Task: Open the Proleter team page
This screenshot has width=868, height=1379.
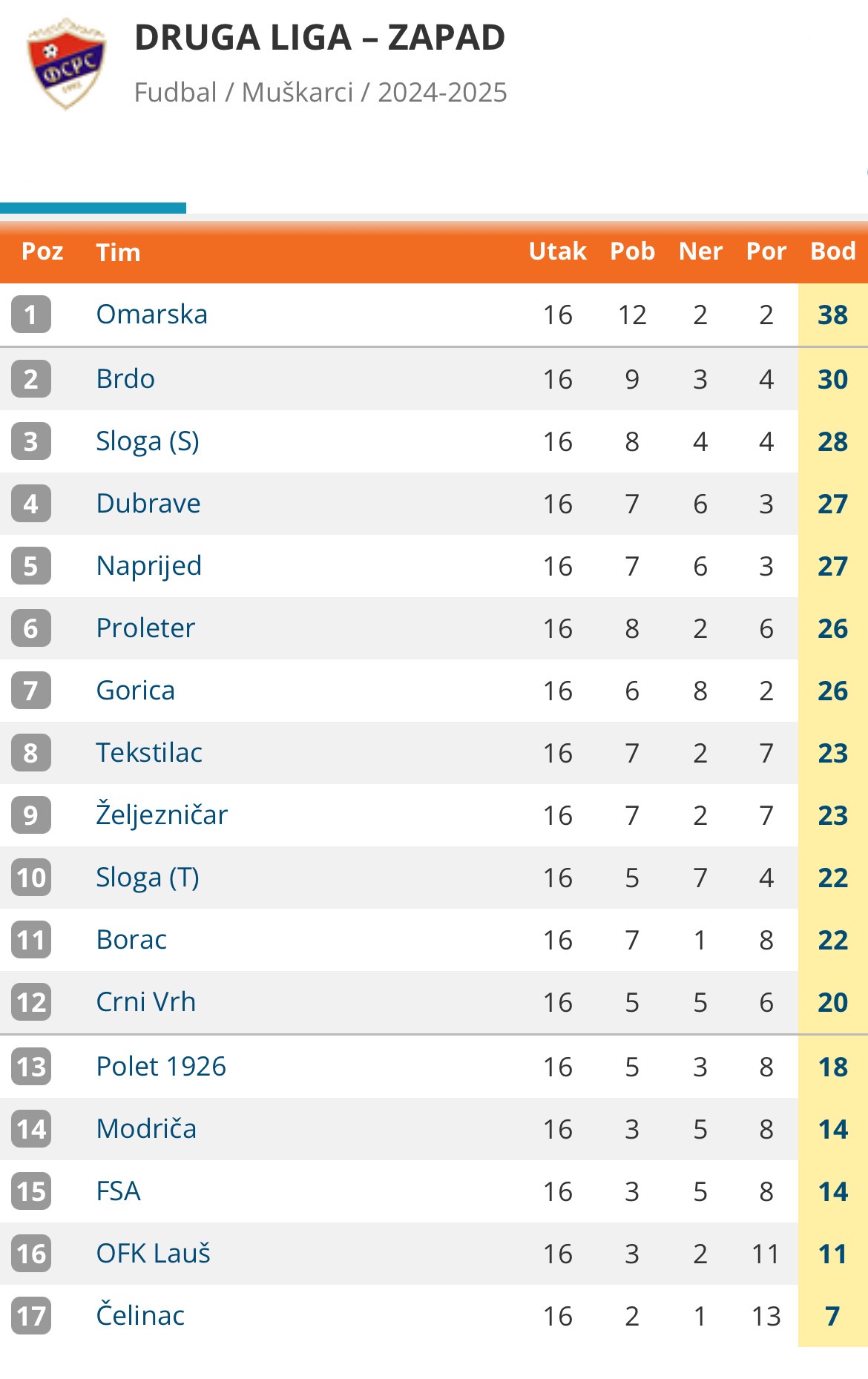Action: (145, 628)
